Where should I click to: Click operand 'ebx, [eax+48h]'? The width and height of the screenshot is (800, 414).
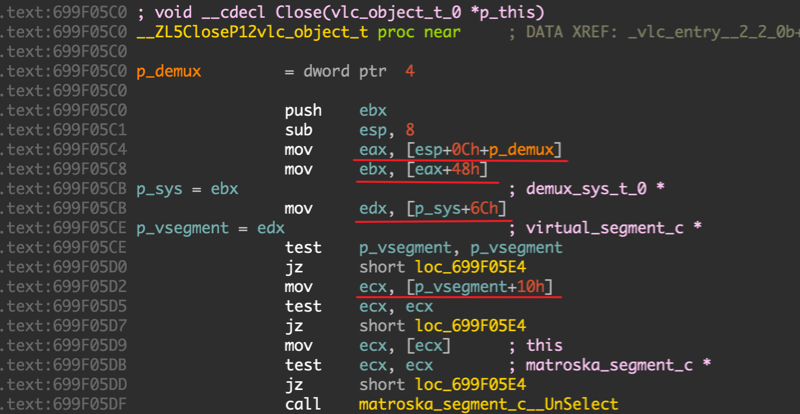pyautogui.click(x=423, y=169)
